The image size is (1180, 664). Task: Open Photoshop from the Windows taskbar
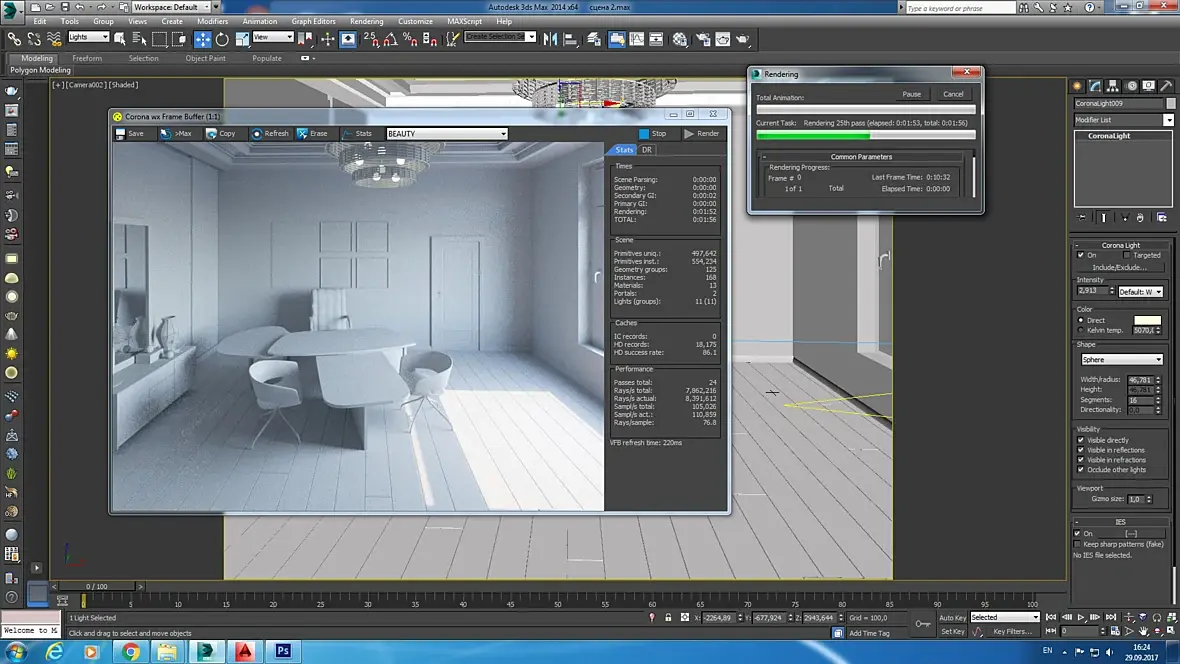(283, 651)
